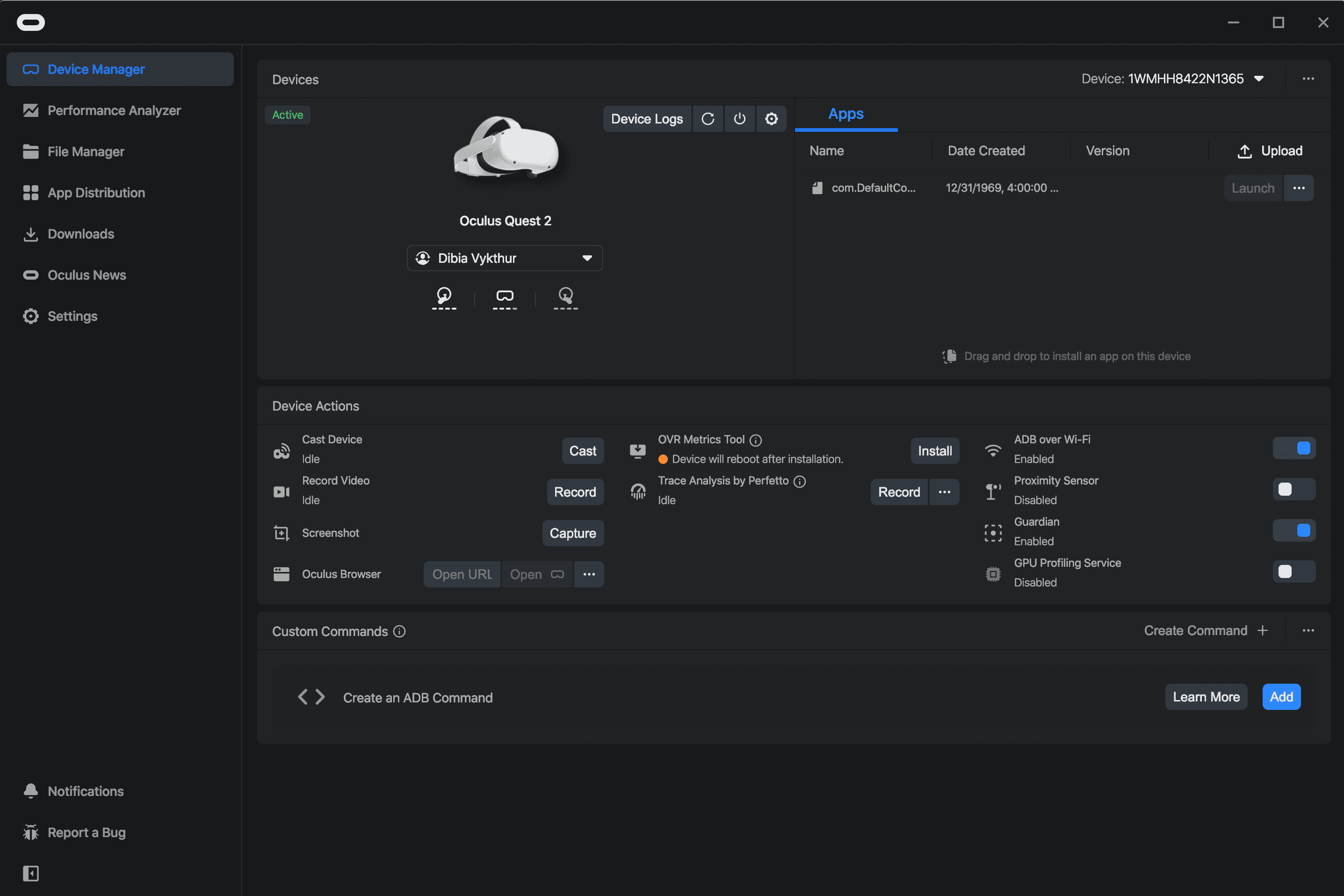The width and height of the screenshot is (1344, 896).
Task: Click the Screenshot crop icon
Action: click(282, 533)
